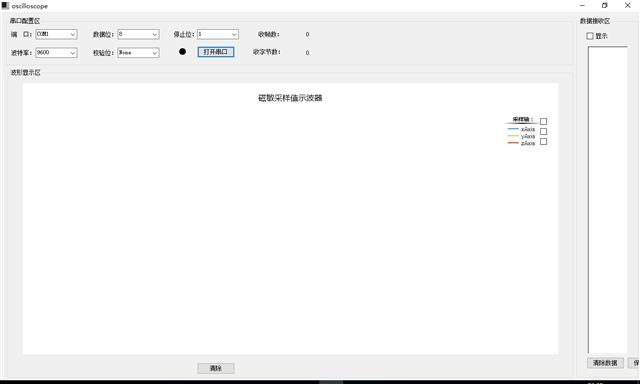The image size is (640, 384).
Task: Click the blue xAxis legend line
Action: 513,129
